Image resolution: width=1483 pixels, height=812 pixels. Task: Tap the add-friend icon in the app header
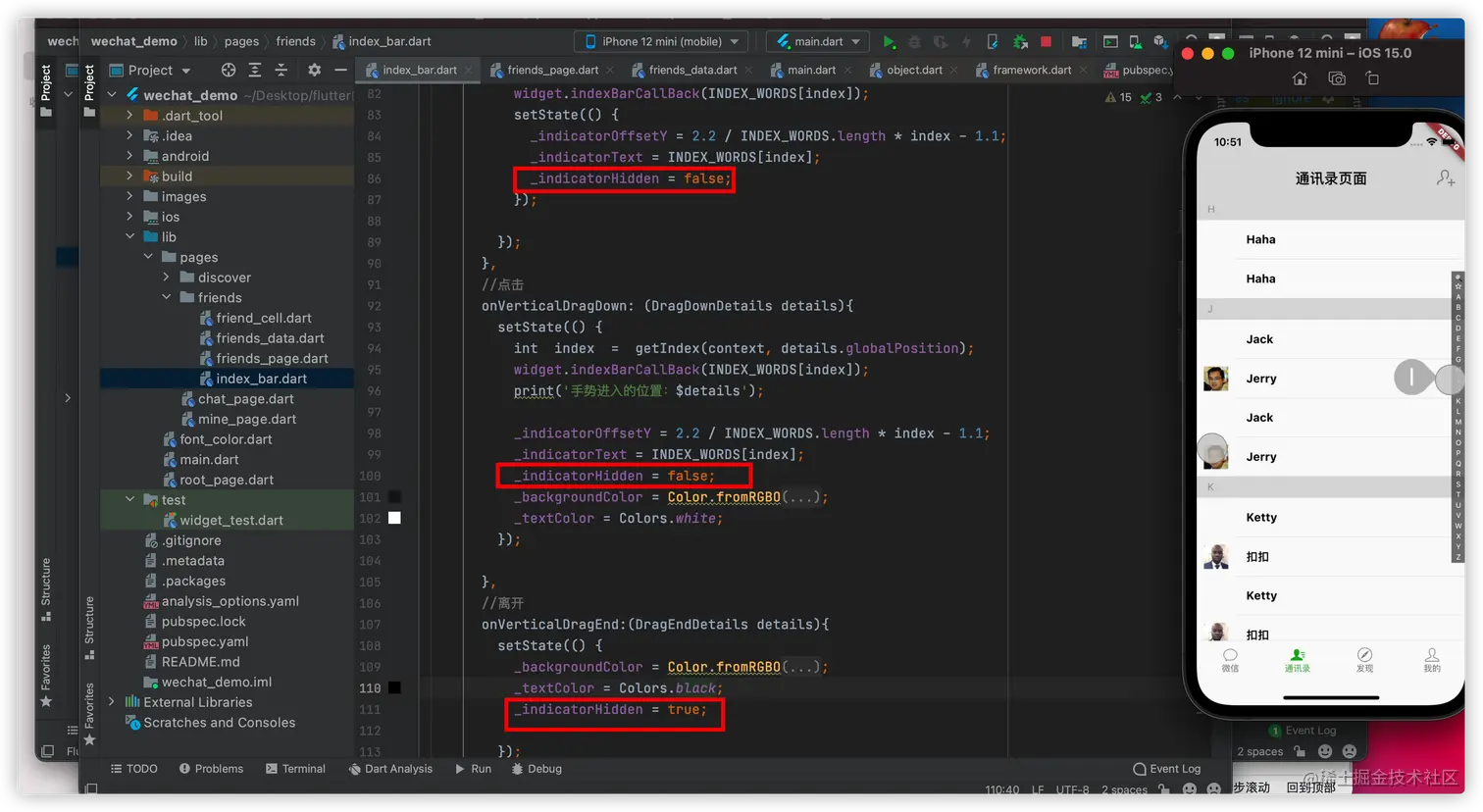(x=1445, y=178)
